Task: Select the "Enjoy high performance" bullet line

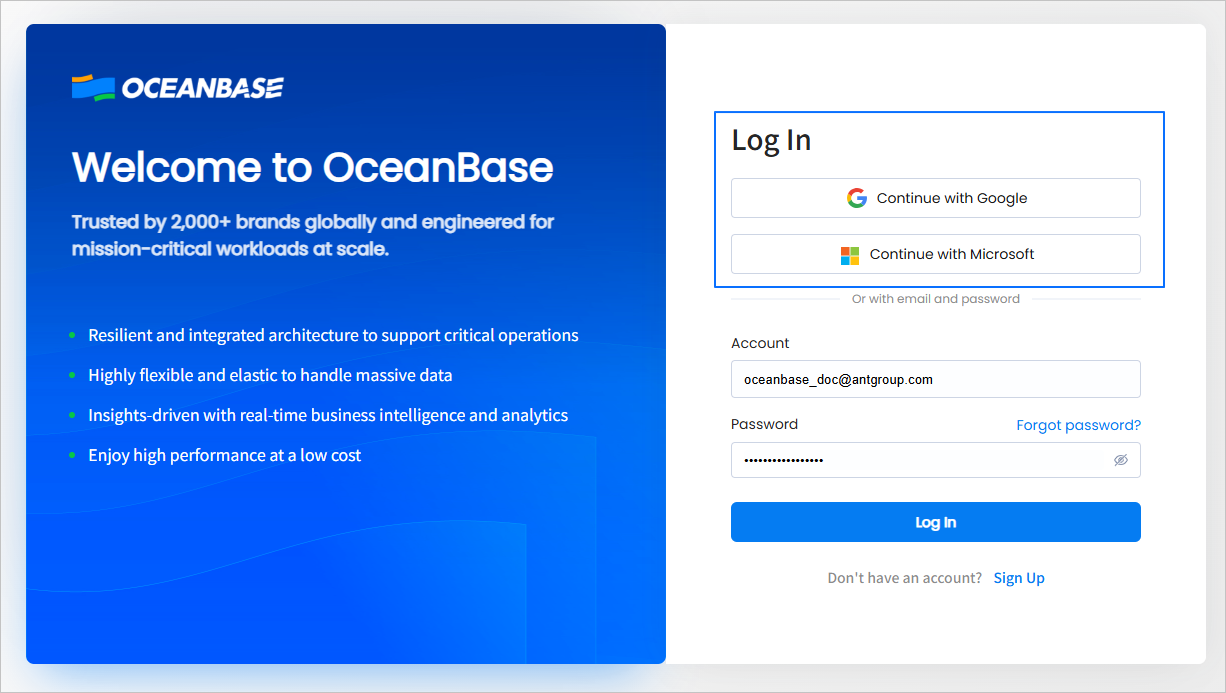Action: coord(225,455)
